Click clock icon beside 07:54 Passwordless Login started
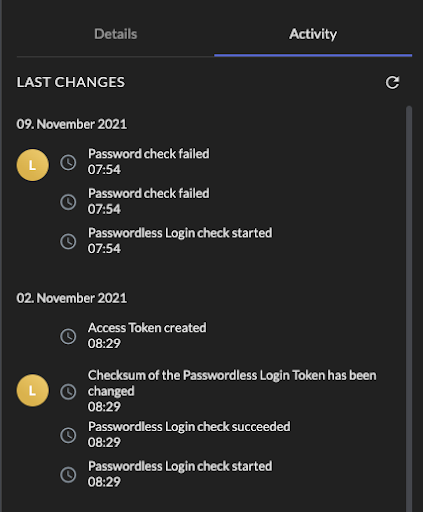 coord(68,241)
